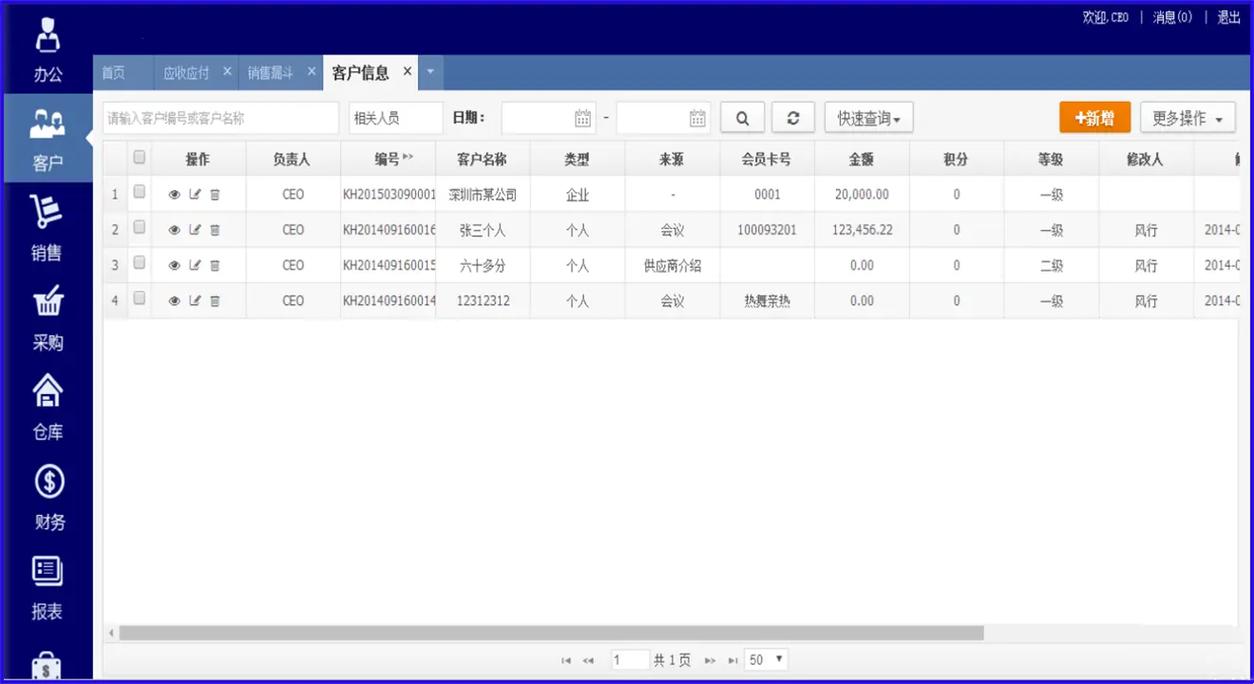This screenshot has height=684, width=1254.
Task: Edit the 张三个人 record with pencil icon
Action: point(195,229)
